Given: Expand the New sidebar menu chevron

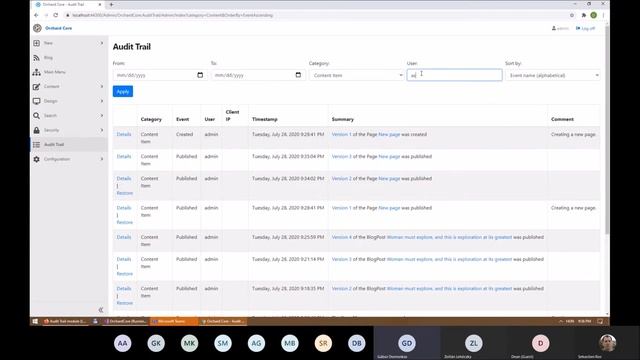Looking at the screenshot, I should [102, 43].
